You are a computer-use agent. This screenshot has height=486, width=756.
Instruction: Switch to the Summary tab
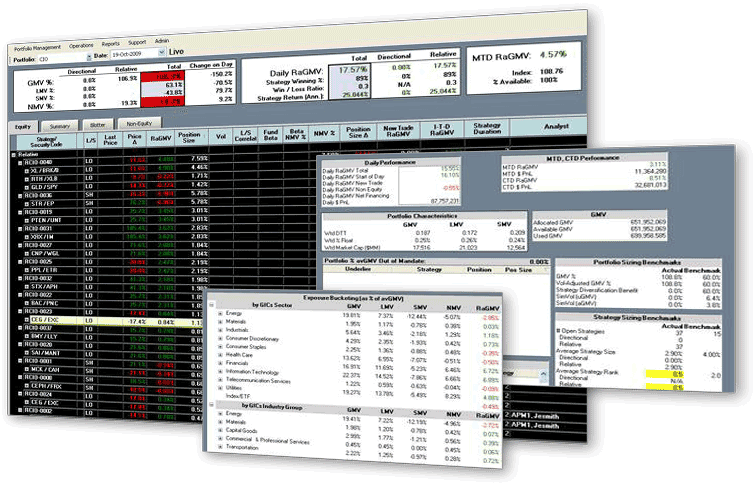coord(60,126)
